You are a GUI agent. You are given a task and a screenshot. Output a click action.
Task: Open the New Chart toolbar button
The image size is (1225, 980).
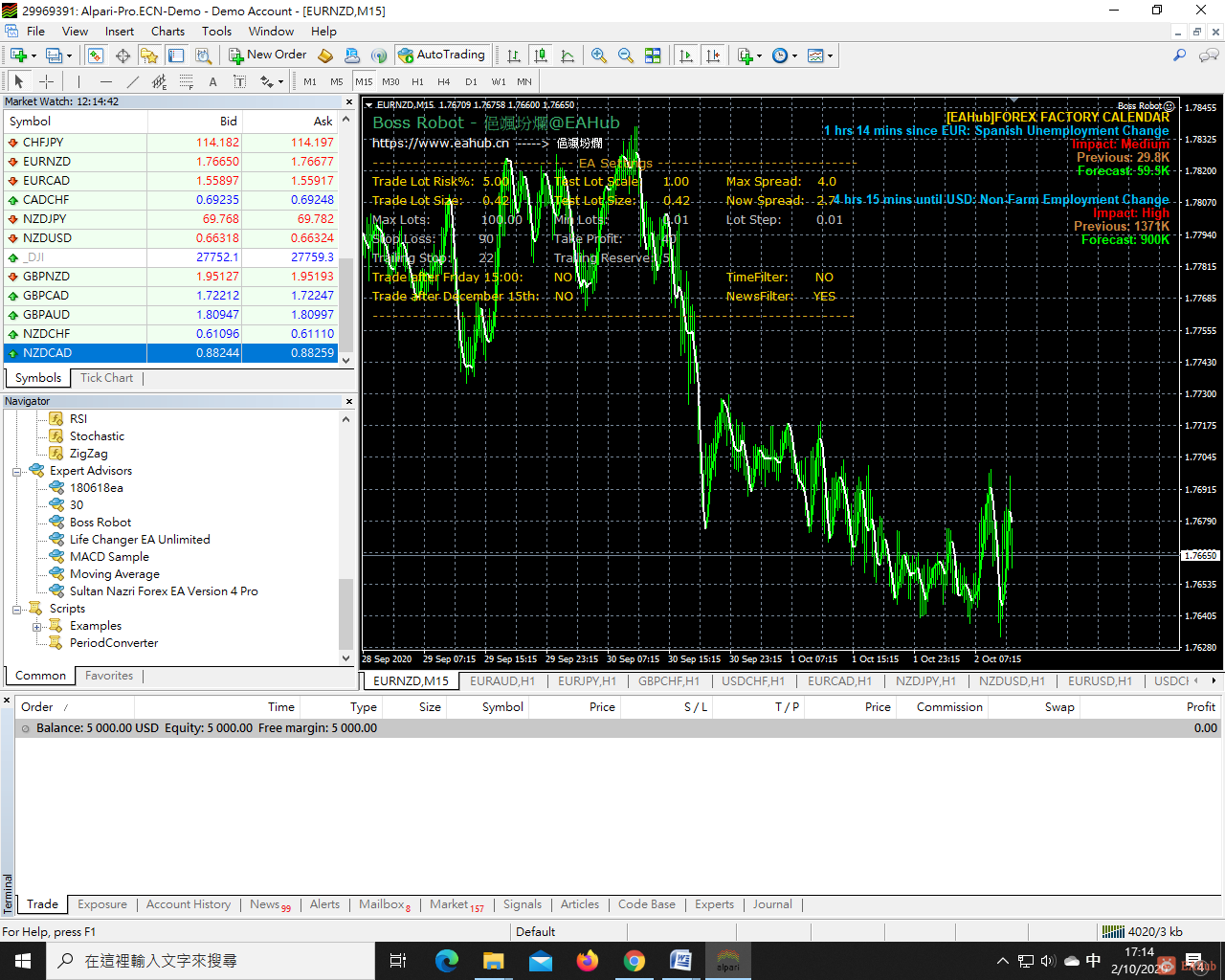(x=18, y=56)
